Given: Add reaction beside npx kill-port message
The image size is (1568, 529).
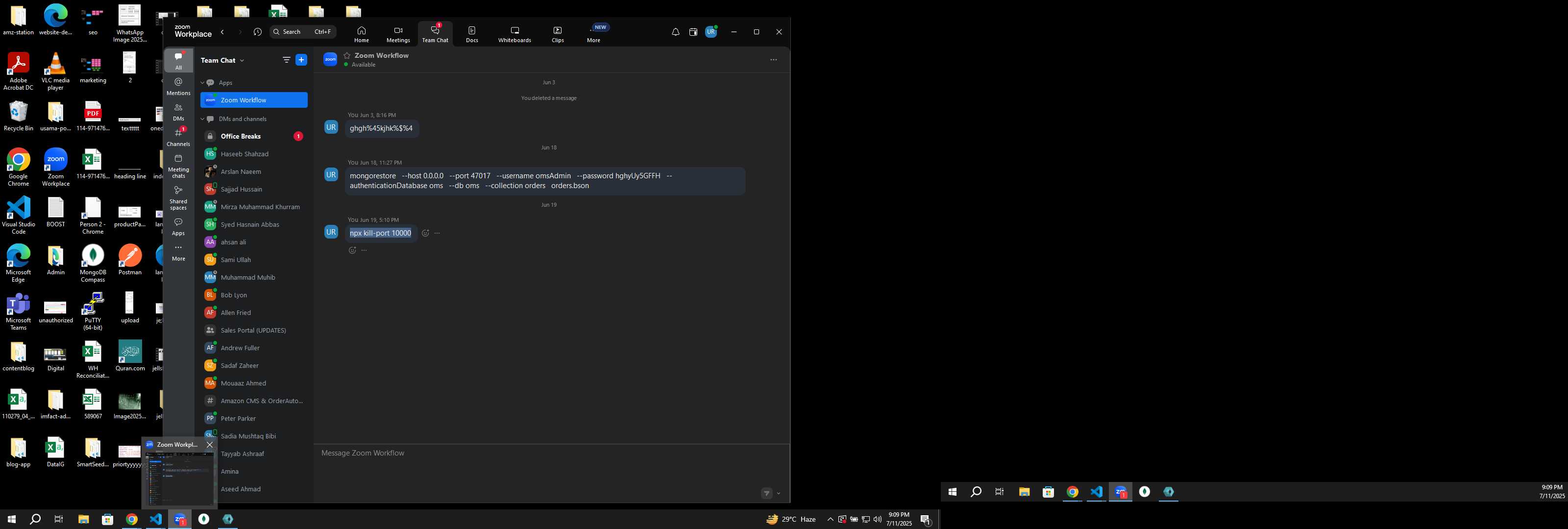Looking at the screenshot, I should pos(425,233).
